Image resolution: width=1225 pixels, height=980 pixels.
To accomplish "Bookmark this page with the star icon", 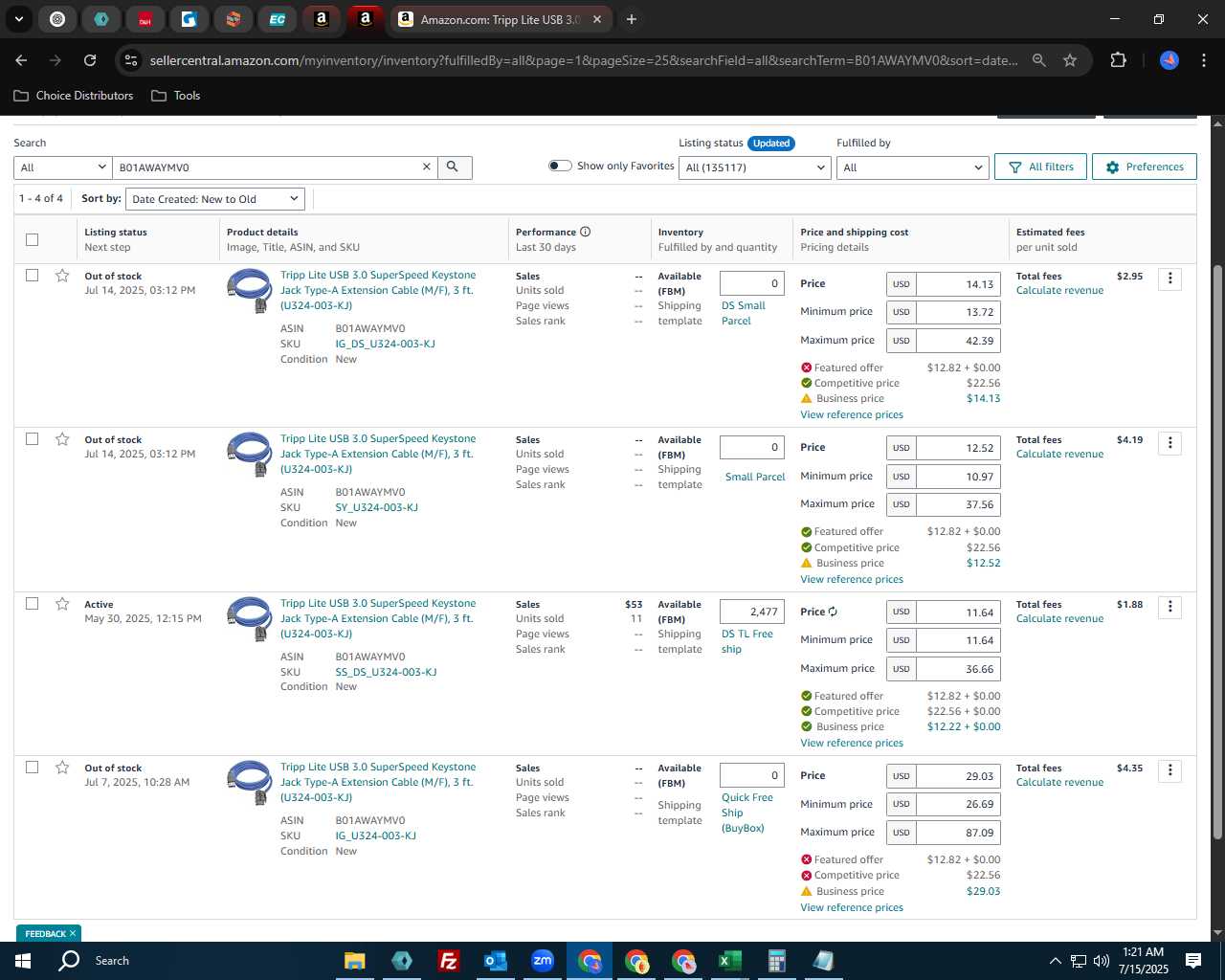I will pyautogui.click(x=1070, y=60).
